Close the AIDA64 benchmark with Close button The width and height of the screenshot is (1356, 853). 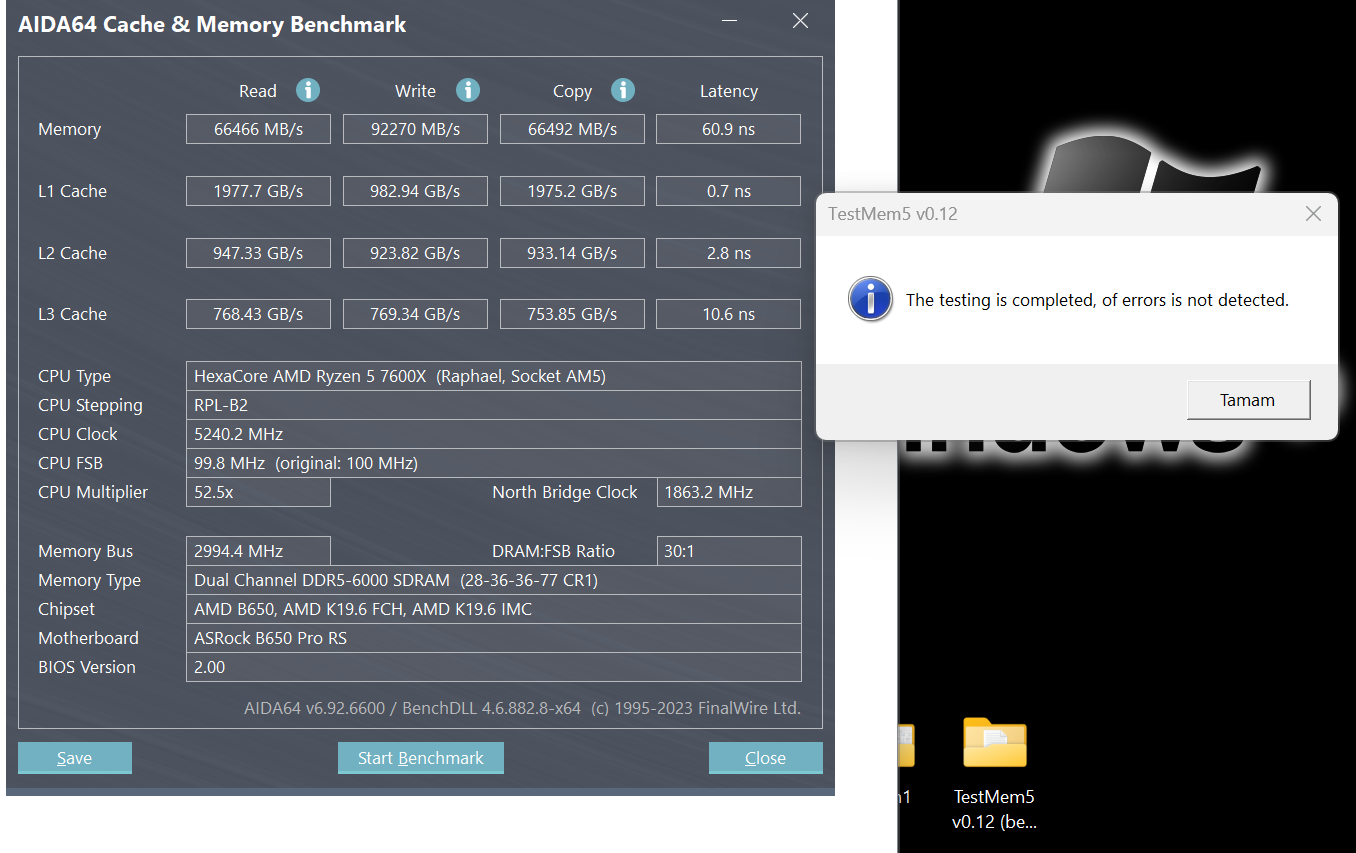tap(766, 758)
